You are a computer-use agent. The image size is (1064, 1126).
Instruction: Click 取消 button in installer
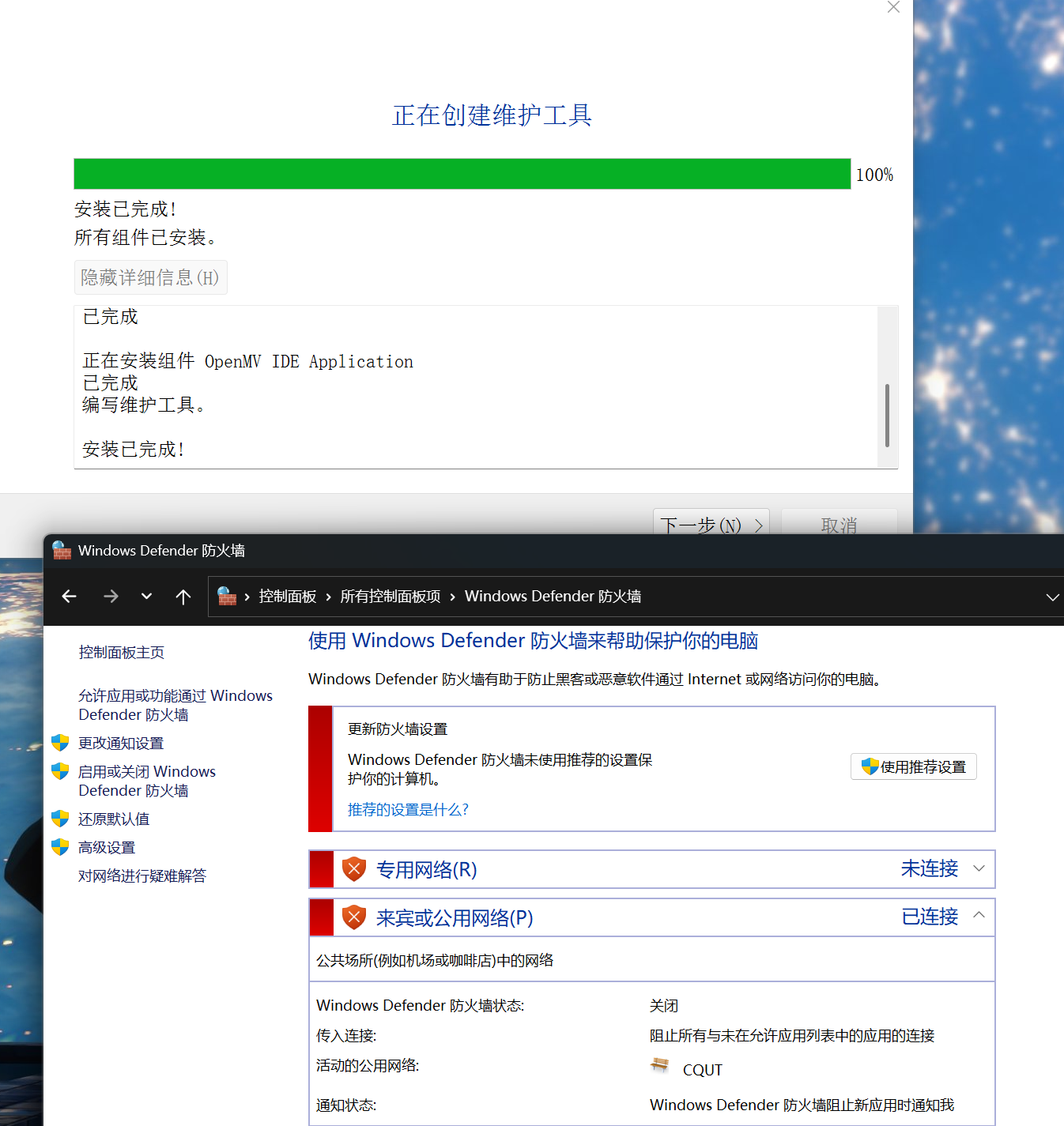point(840,522)
